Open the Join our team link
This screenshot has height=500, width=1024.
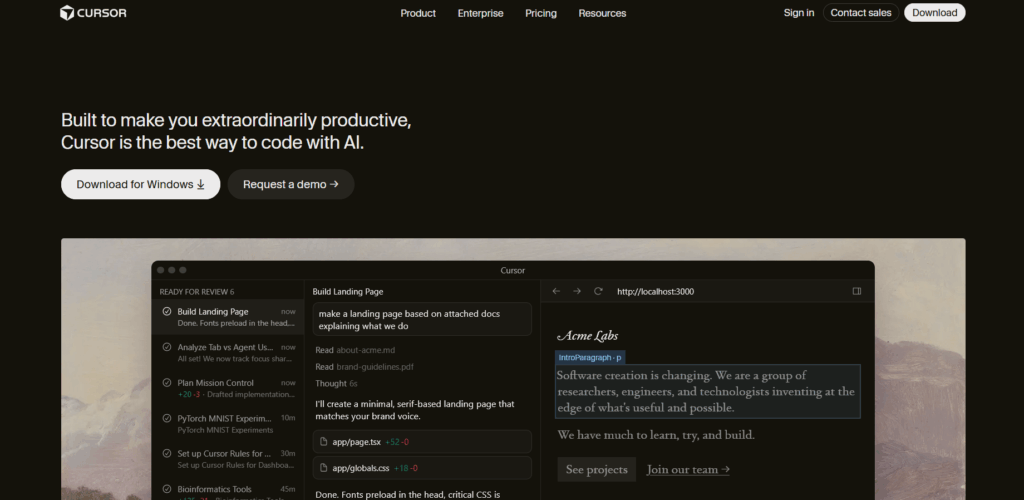pos(688,469)
